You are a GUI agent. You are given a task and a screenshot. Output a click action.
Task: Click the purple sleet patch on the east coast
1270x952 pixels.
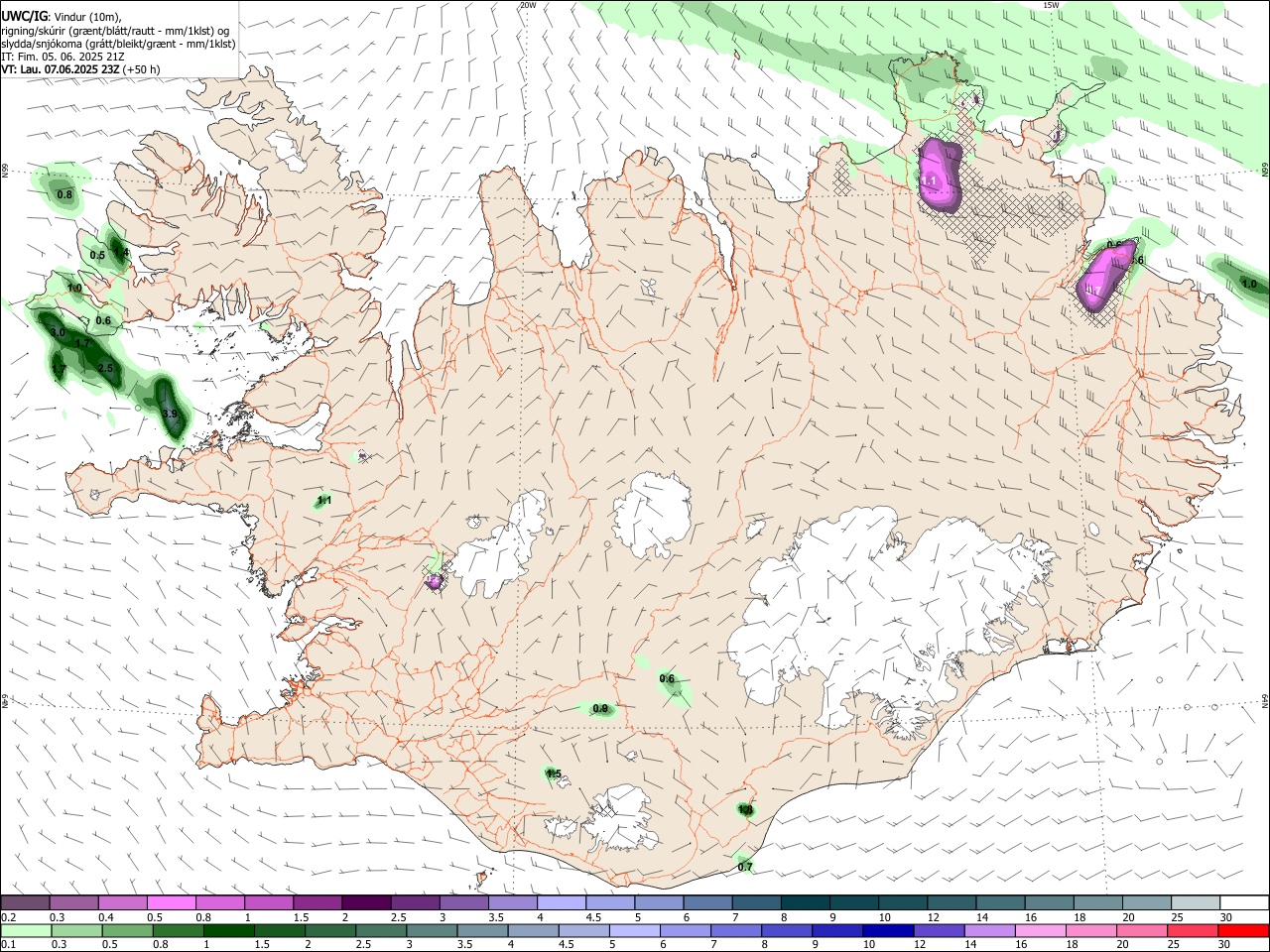(x=1104, y=277)
